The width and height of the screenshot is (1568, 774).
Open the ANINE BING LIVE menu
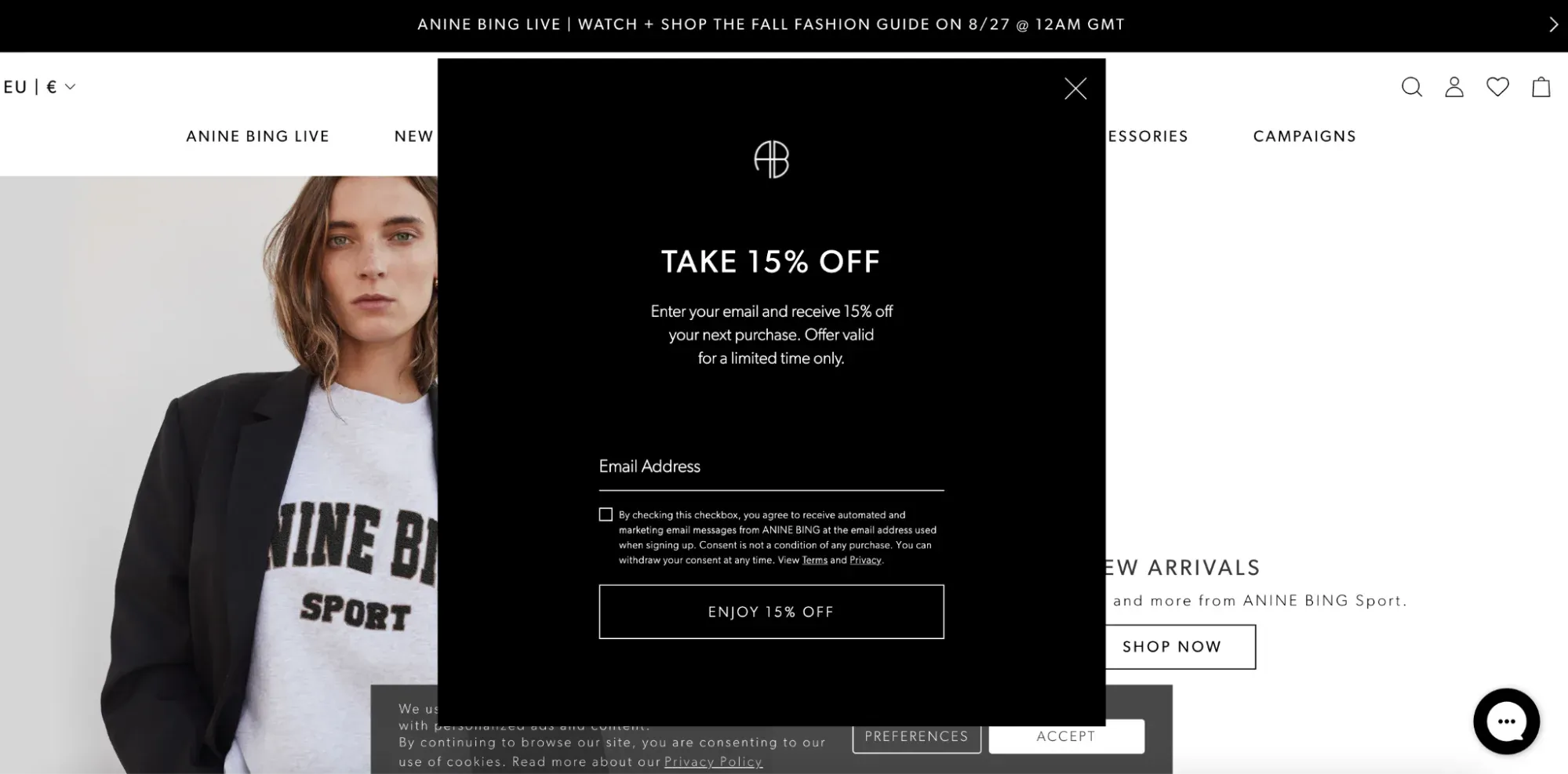(257, 136)
